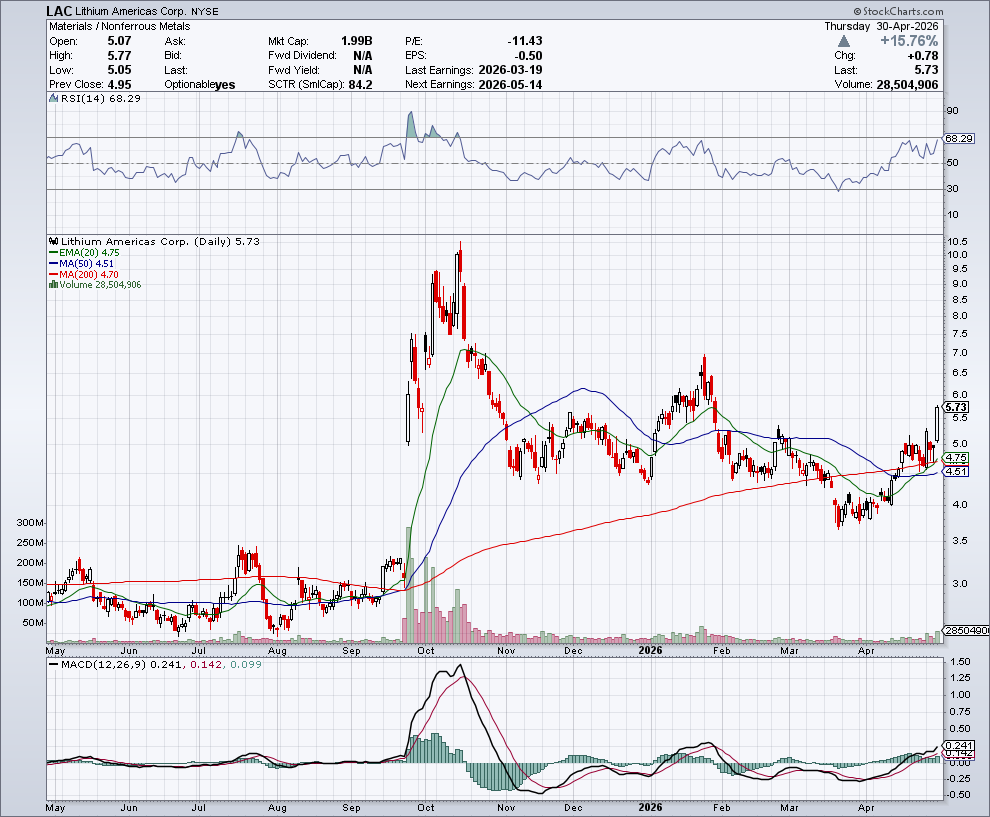Click the LAC ticker symbol
This screenshot has height=817, width=990.
[x=59, y=11]
